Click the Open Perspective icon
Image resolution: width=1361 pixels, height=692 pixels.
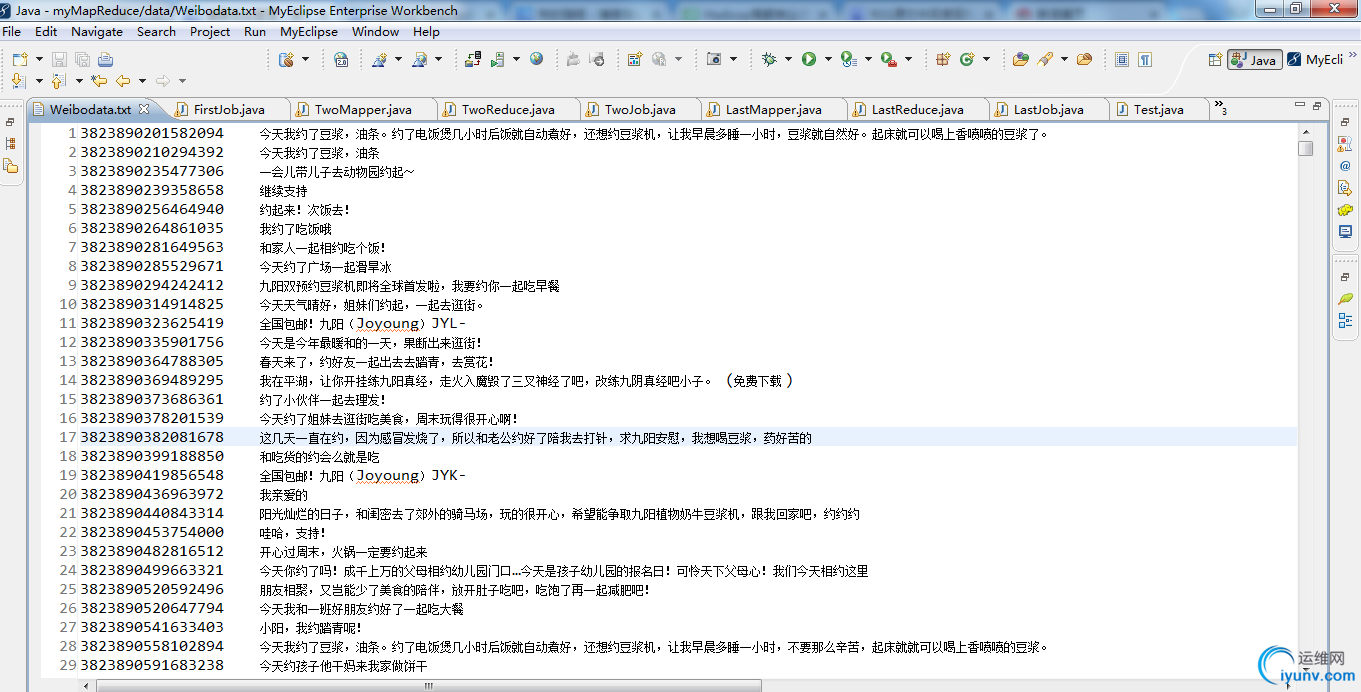[1215, 60]
